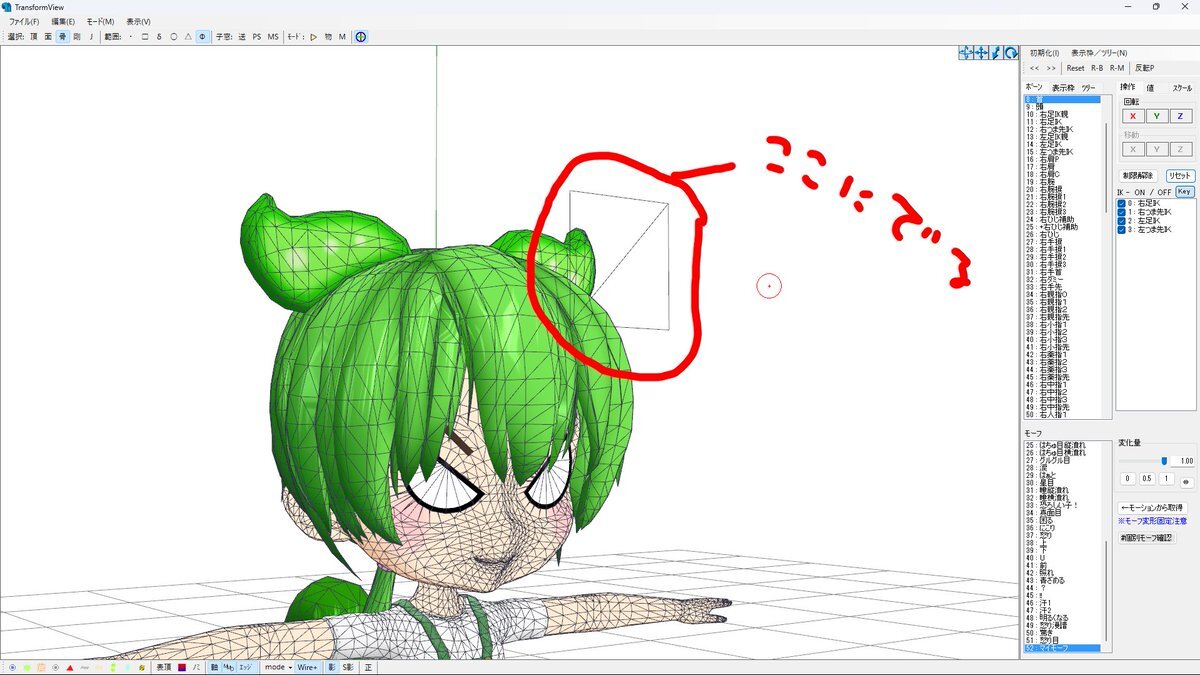Switch to the ツリー tab

[x=1089, y=88]
